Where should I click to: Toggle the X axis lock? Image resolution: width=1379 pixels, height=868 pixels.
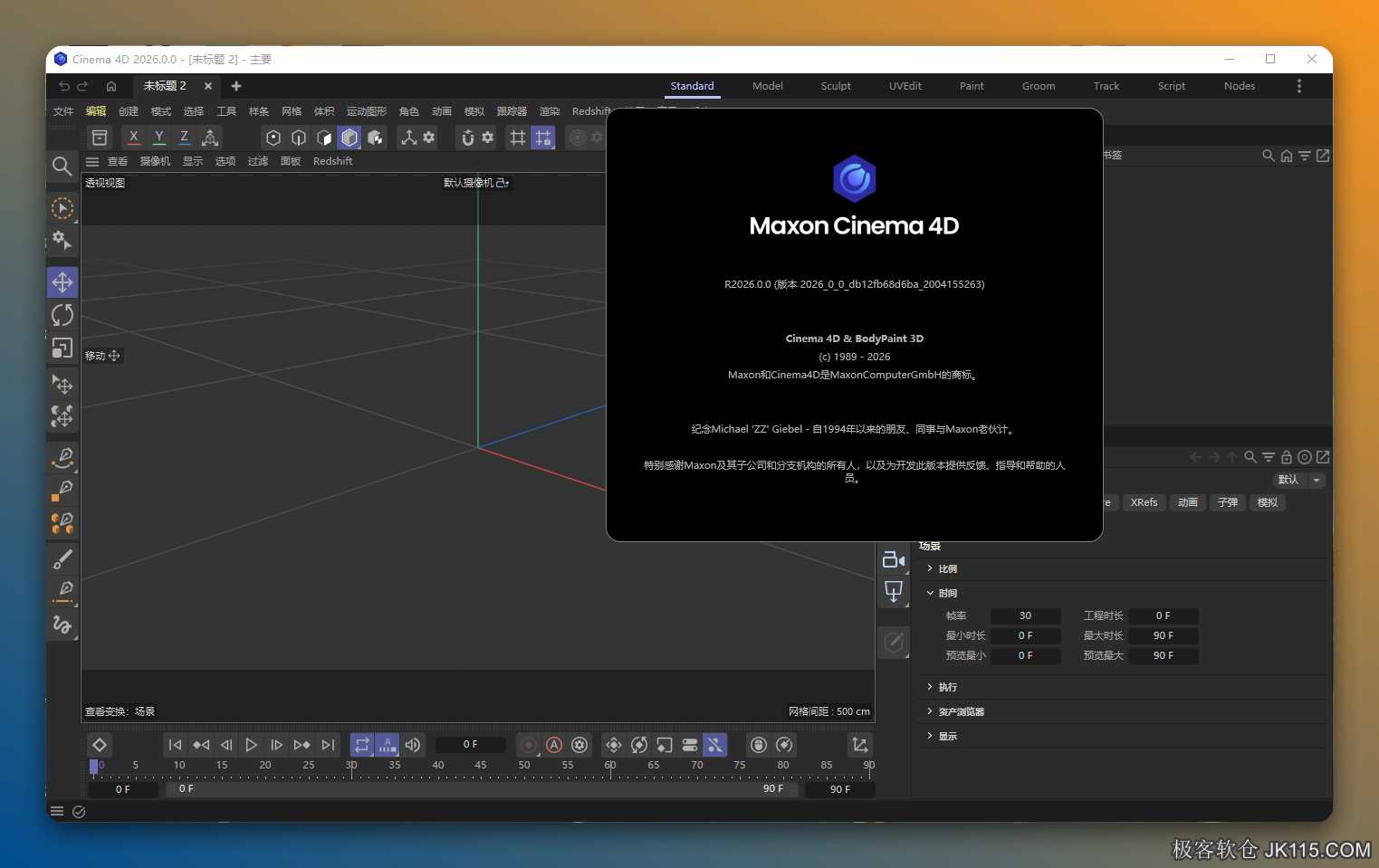(133, 138)
